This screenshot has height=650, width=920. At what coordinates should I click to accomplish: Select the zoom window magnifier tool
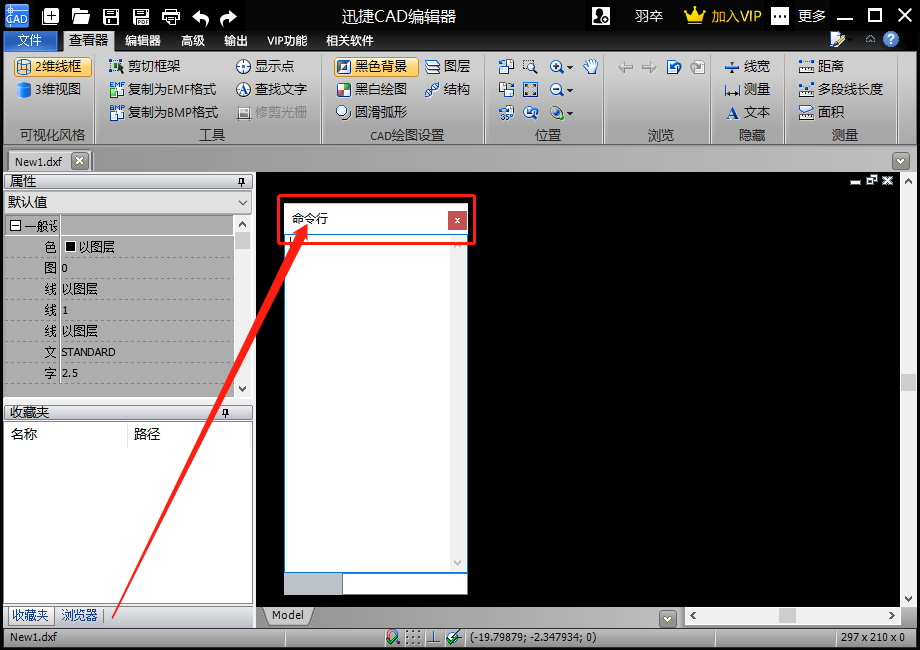pyautogui.click(x=530, y=66)
